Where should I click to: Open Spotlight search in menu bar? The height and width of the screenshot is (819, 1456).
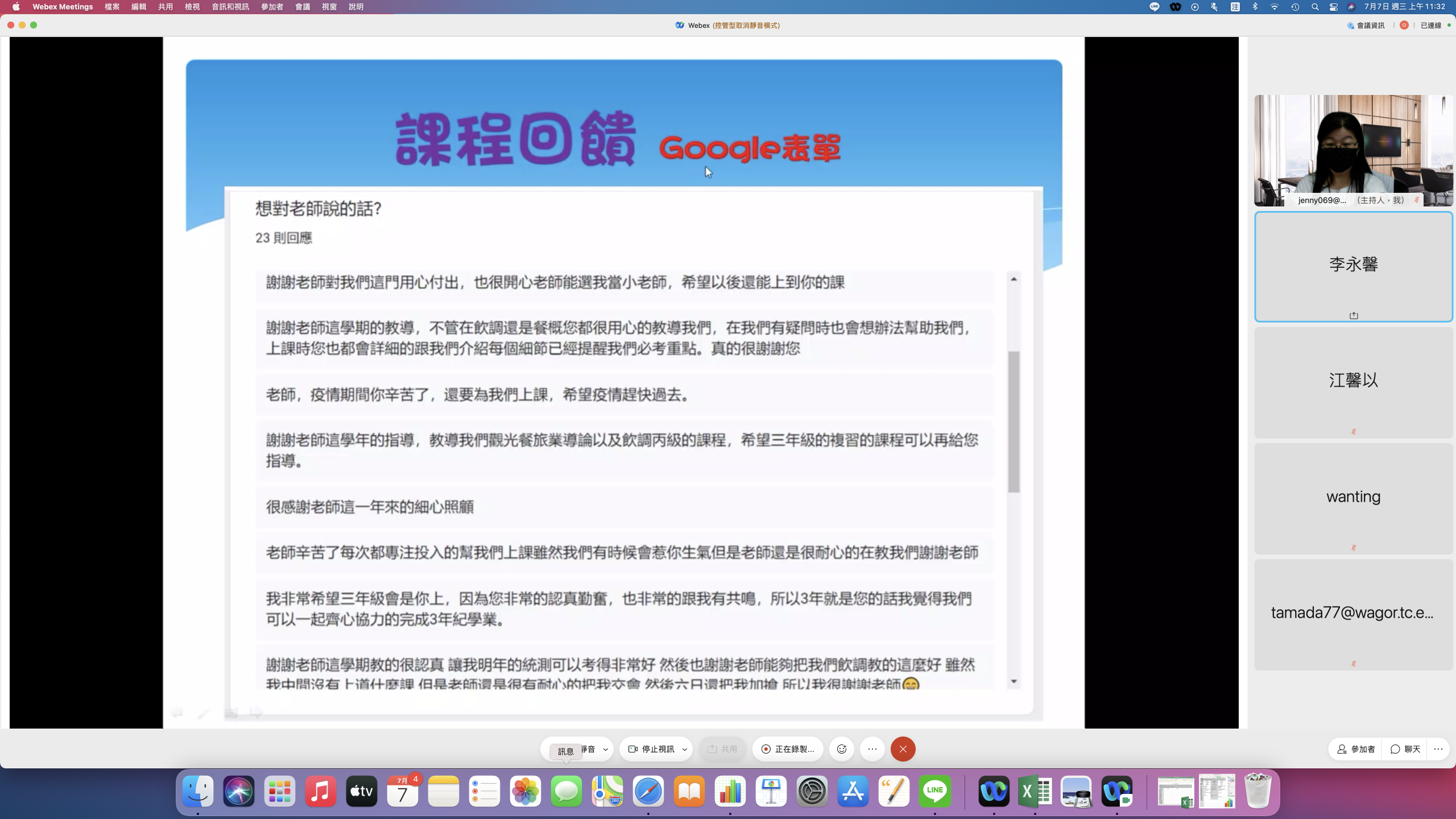(1315, 7)
